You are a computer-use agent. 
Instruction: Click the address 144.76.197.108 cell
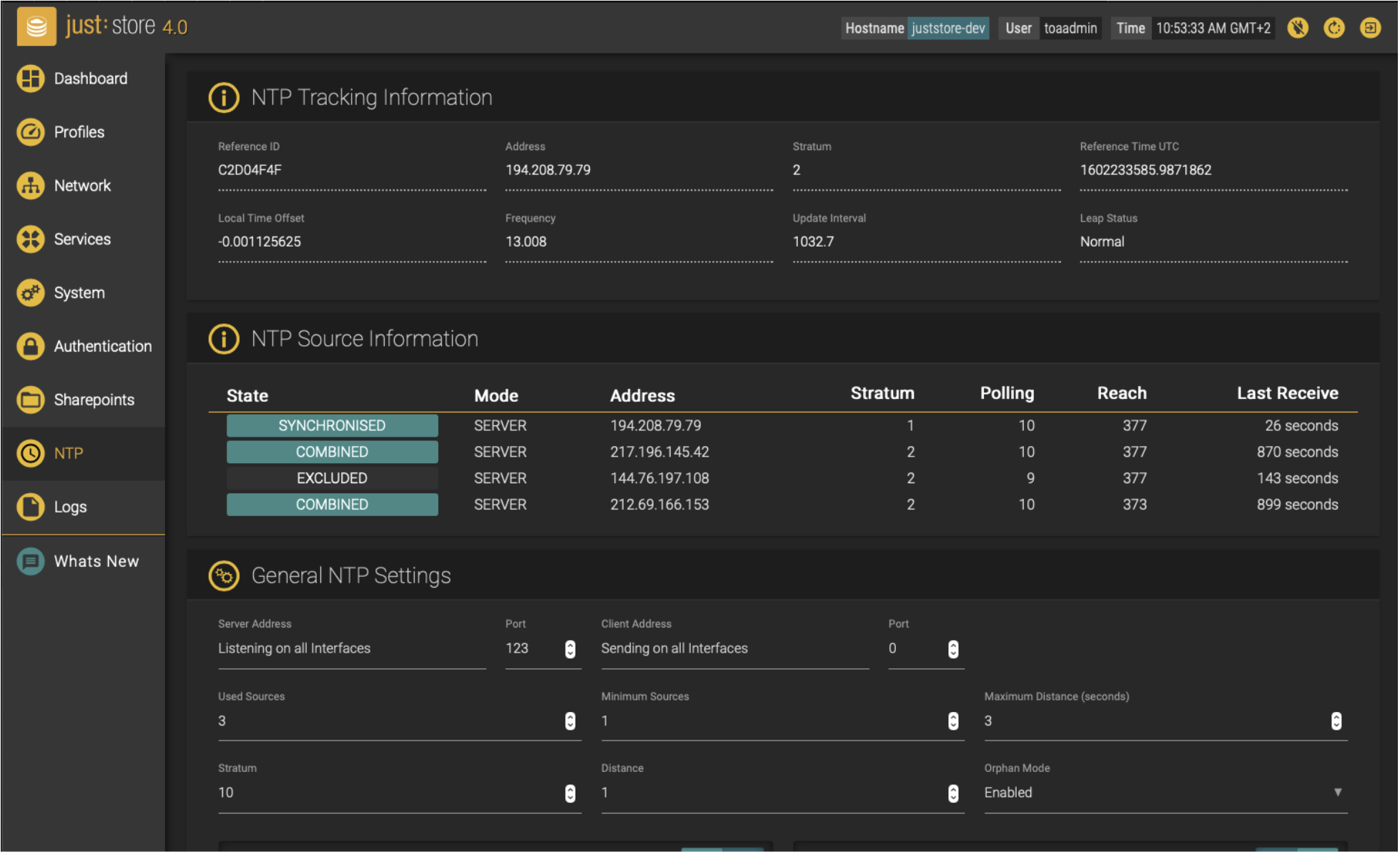pyautogui.click(x=660, y=478)
